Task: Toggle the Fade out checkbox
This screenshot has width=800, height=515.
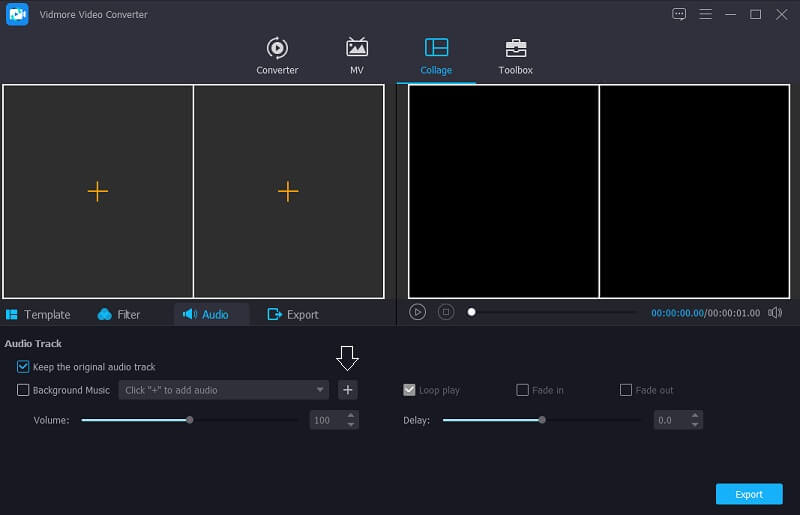Action: [626, 390]
